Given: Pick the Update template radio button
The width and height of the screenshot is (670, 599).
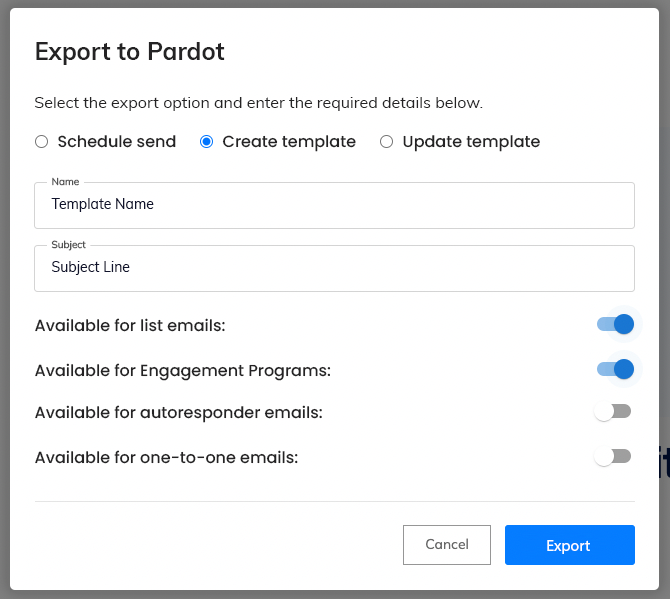Looking at the screenshot, I should click(x=386, y=142).
